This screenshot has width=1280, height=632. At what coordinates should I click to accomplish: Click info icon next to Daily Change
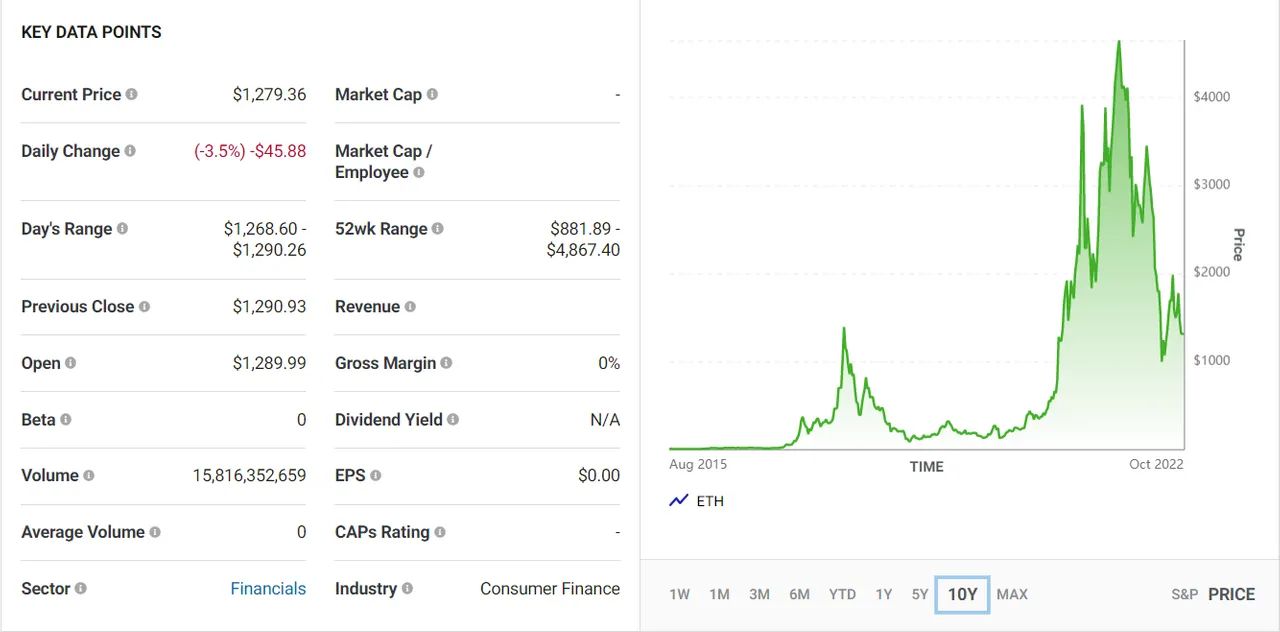(x=130, y=151)
